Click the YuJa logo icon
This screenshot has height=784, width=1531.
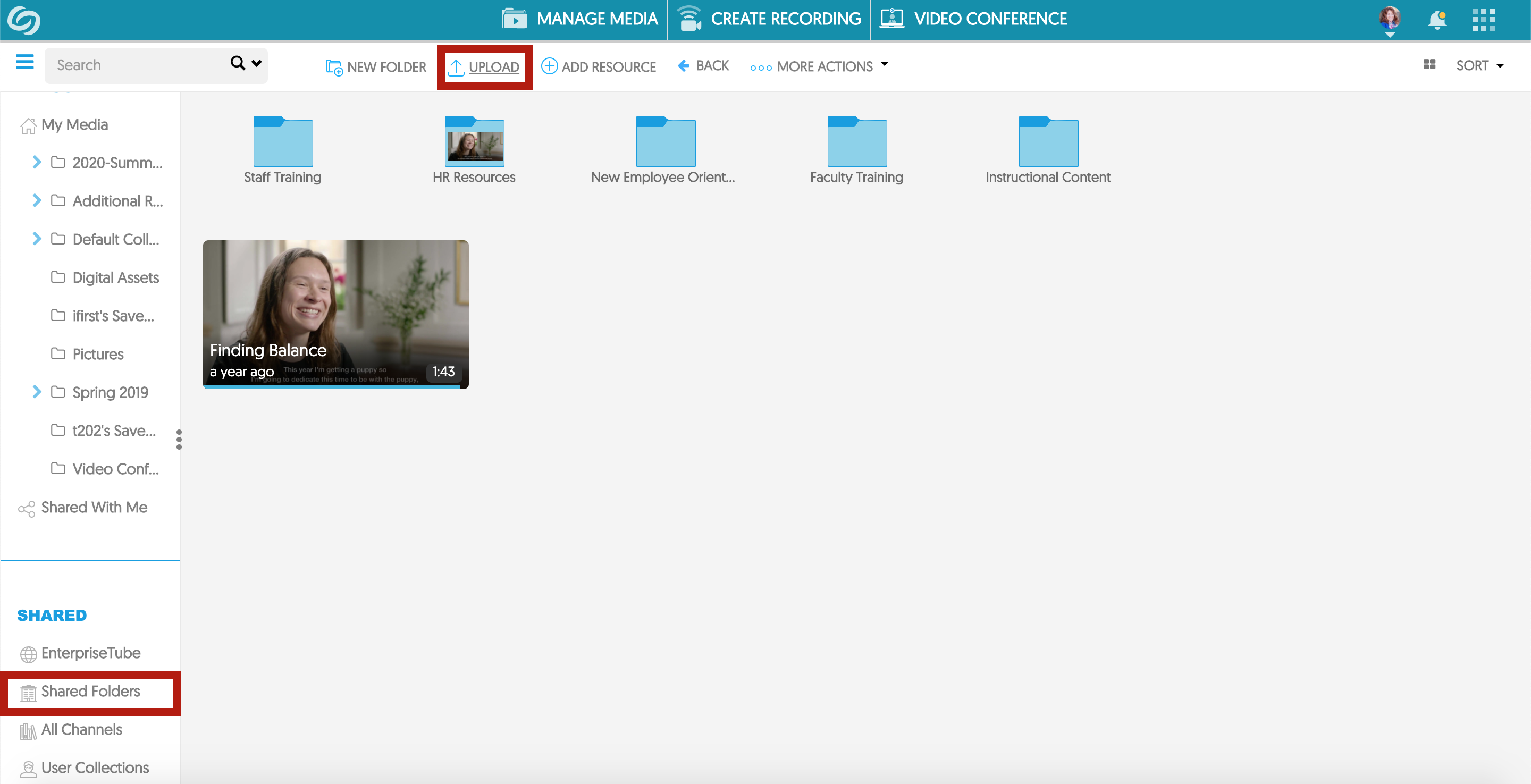[x=24, y=20]
